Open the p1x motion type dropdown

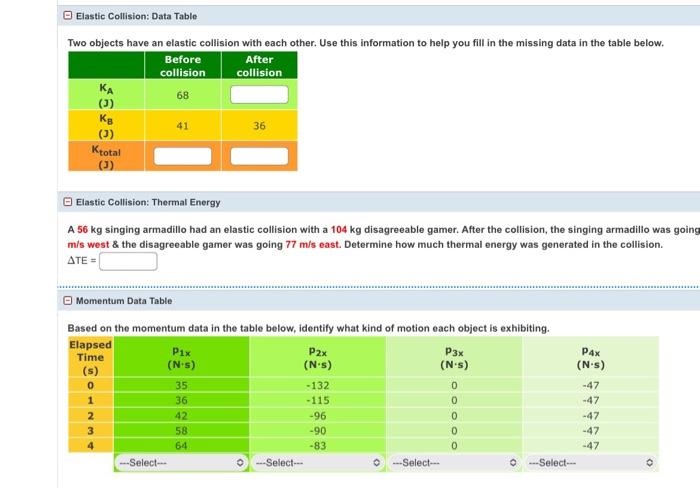(x=181, y=463)
